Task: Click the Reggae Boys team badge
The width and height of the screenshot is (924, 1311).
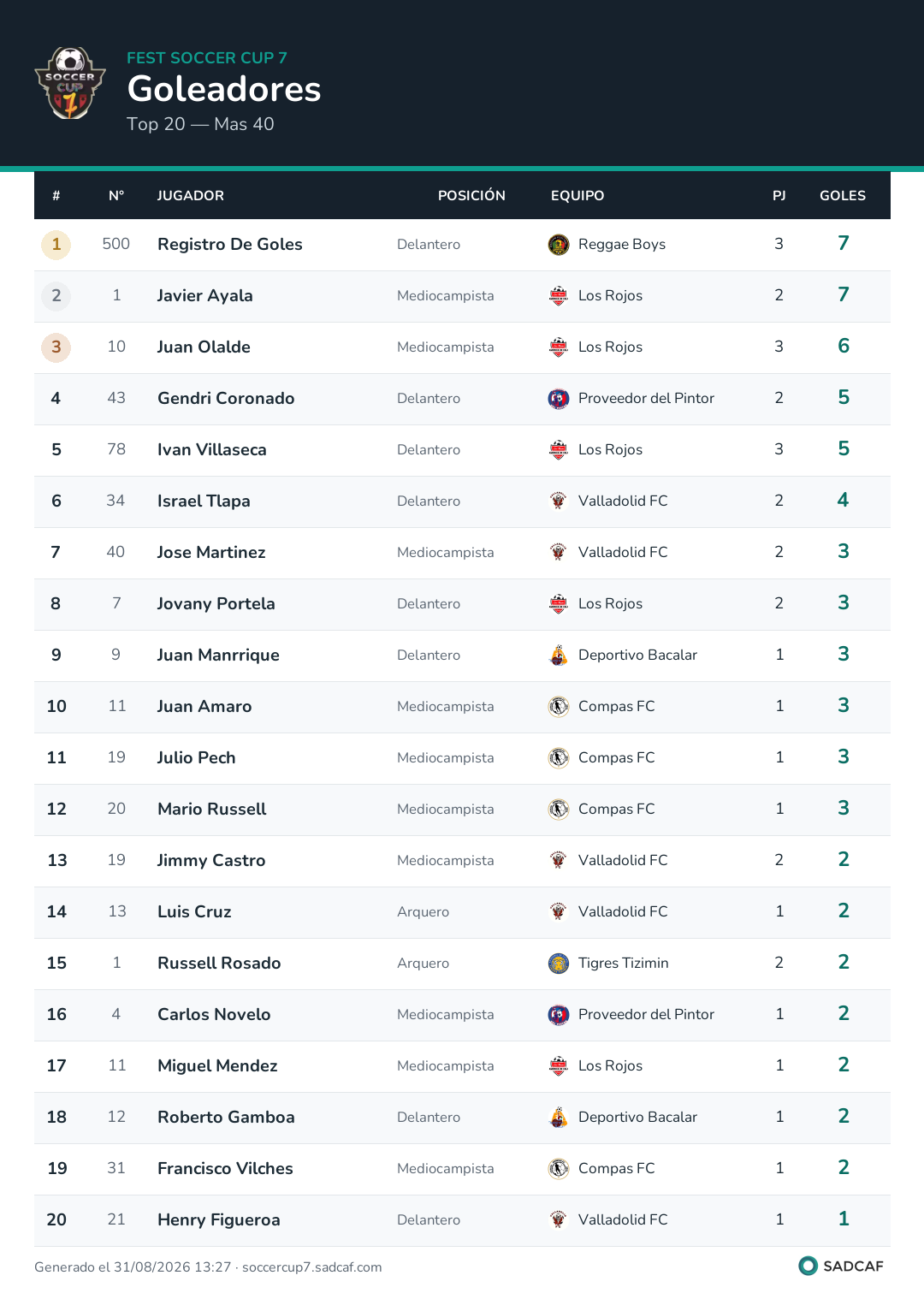Action: 559,245
